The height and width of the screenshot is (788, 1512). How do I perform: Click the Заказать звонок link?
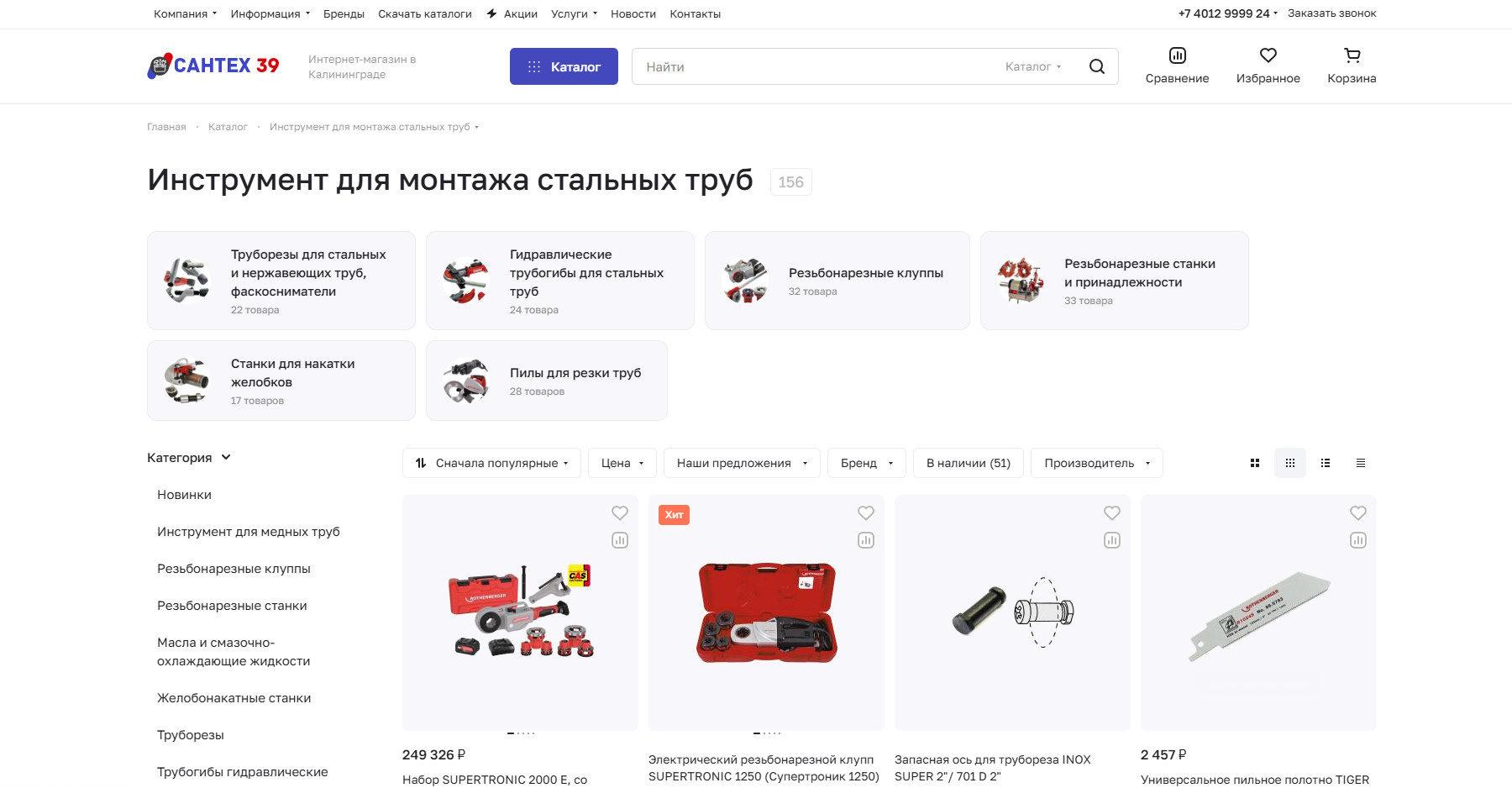click(1331, 13)
